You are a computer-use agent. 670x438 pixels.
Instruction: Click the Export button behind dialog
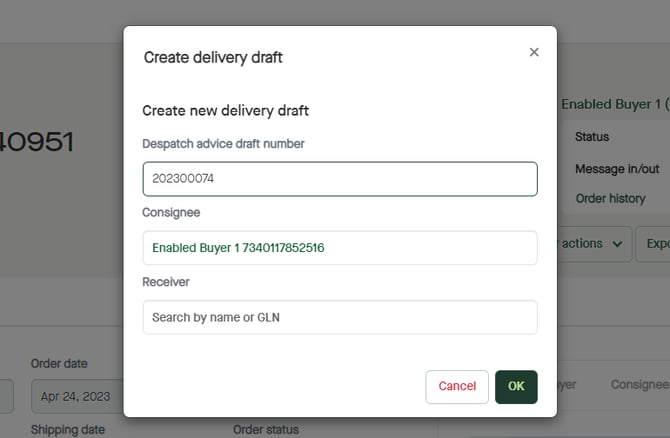click(x=656, y=243)
